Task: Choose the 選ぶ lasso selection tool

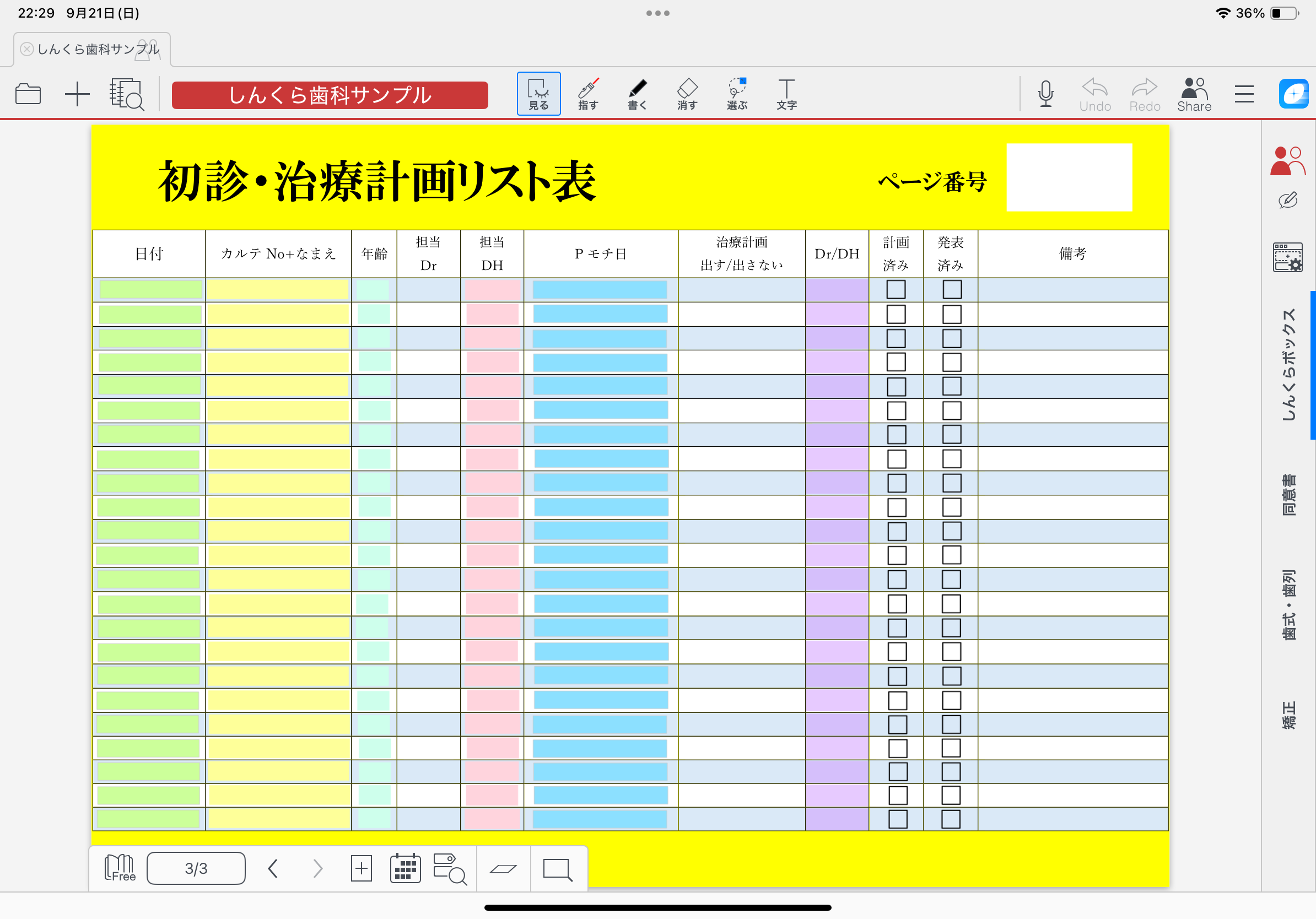Action: [x=736, y=94]
